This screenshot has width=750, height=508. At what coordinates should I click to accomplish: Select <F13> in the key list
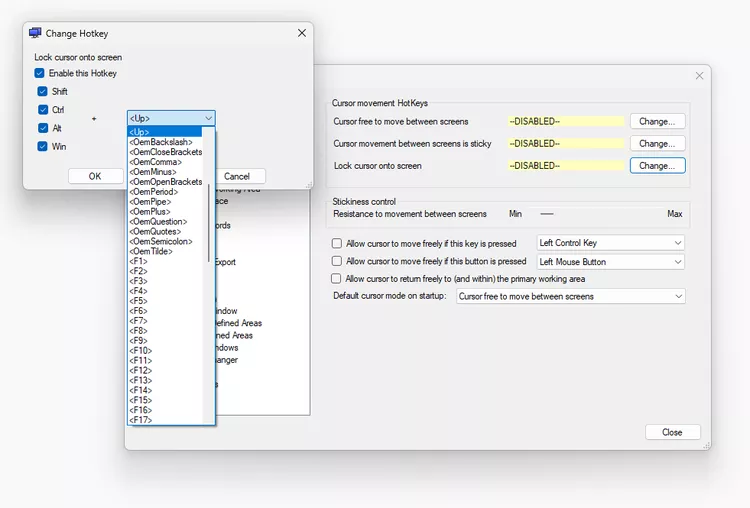click(x=165, y=380)
